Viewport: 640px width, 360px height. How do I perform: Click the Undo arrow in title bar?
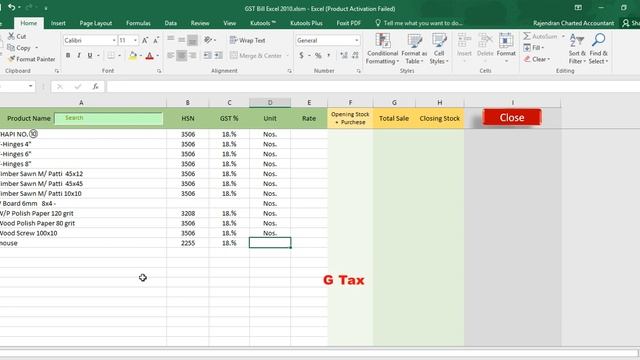click(x=11, y=7)
